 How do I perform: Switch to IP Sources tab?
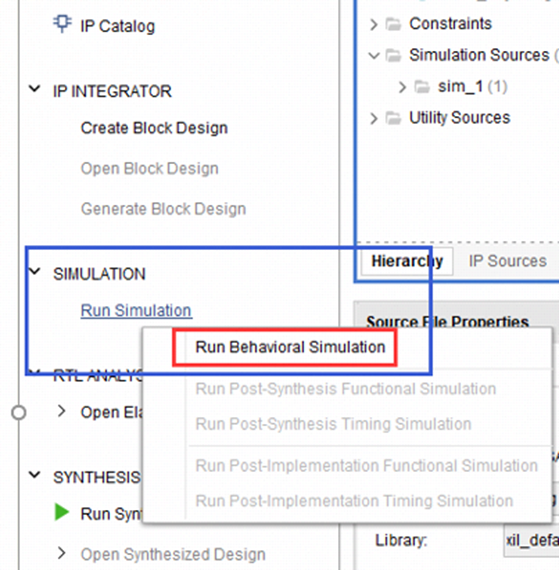[507, 261]
